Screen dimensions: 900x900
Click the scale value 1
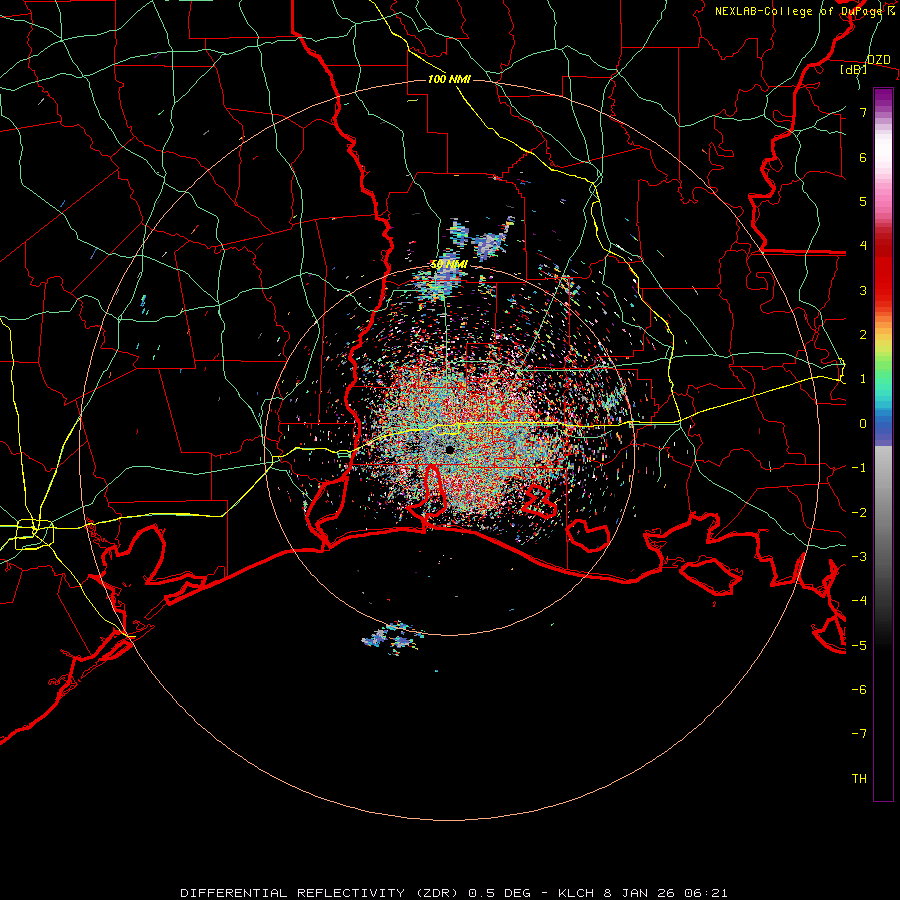(x=863, y=379)
